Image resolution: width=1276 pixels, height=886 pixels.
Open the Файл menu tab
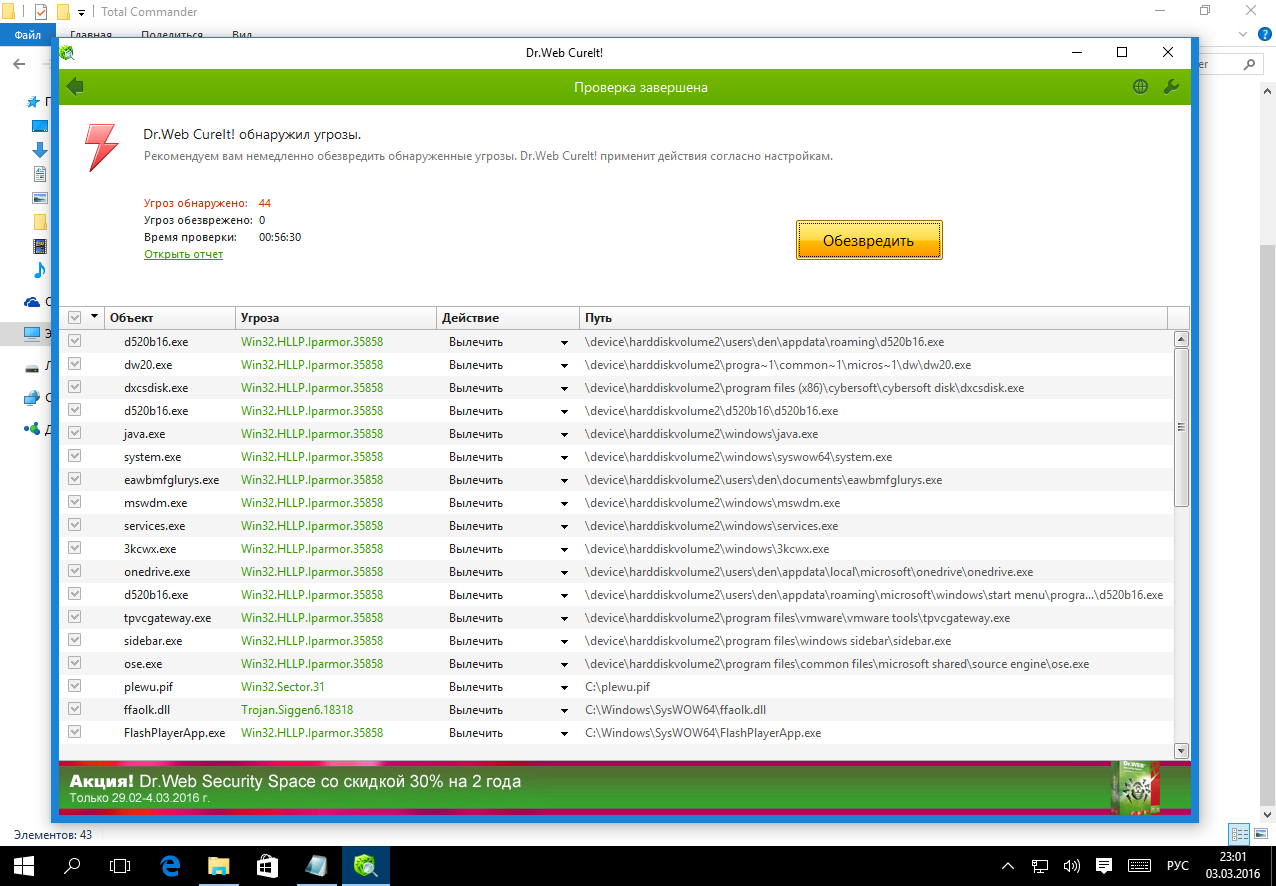point(28,34)
